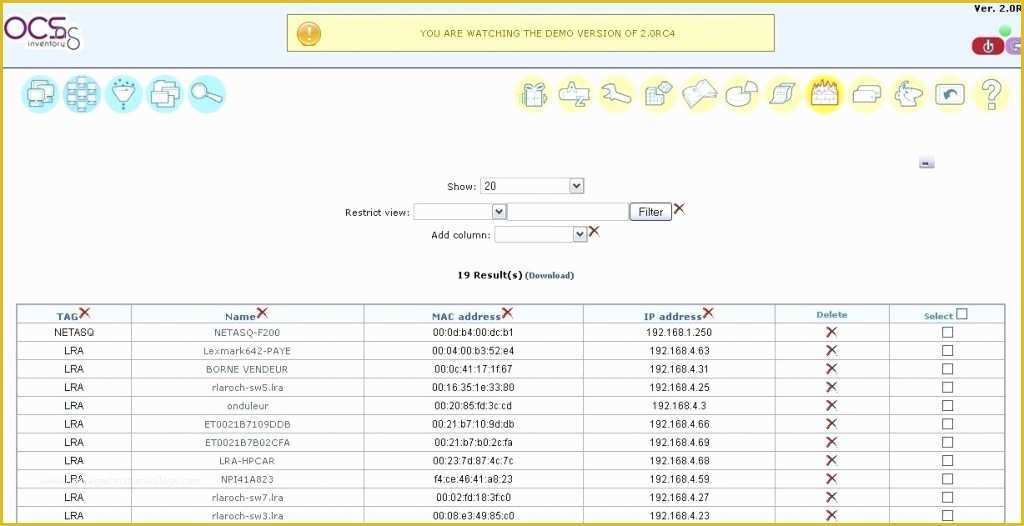
Task: Click the back arrow screen icon
Action: click(950, 95)
